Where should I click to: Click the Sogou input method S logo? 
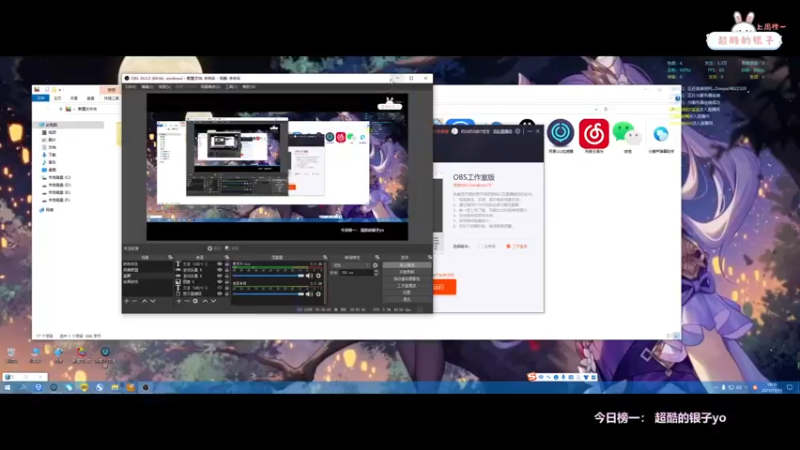(532, 377)
